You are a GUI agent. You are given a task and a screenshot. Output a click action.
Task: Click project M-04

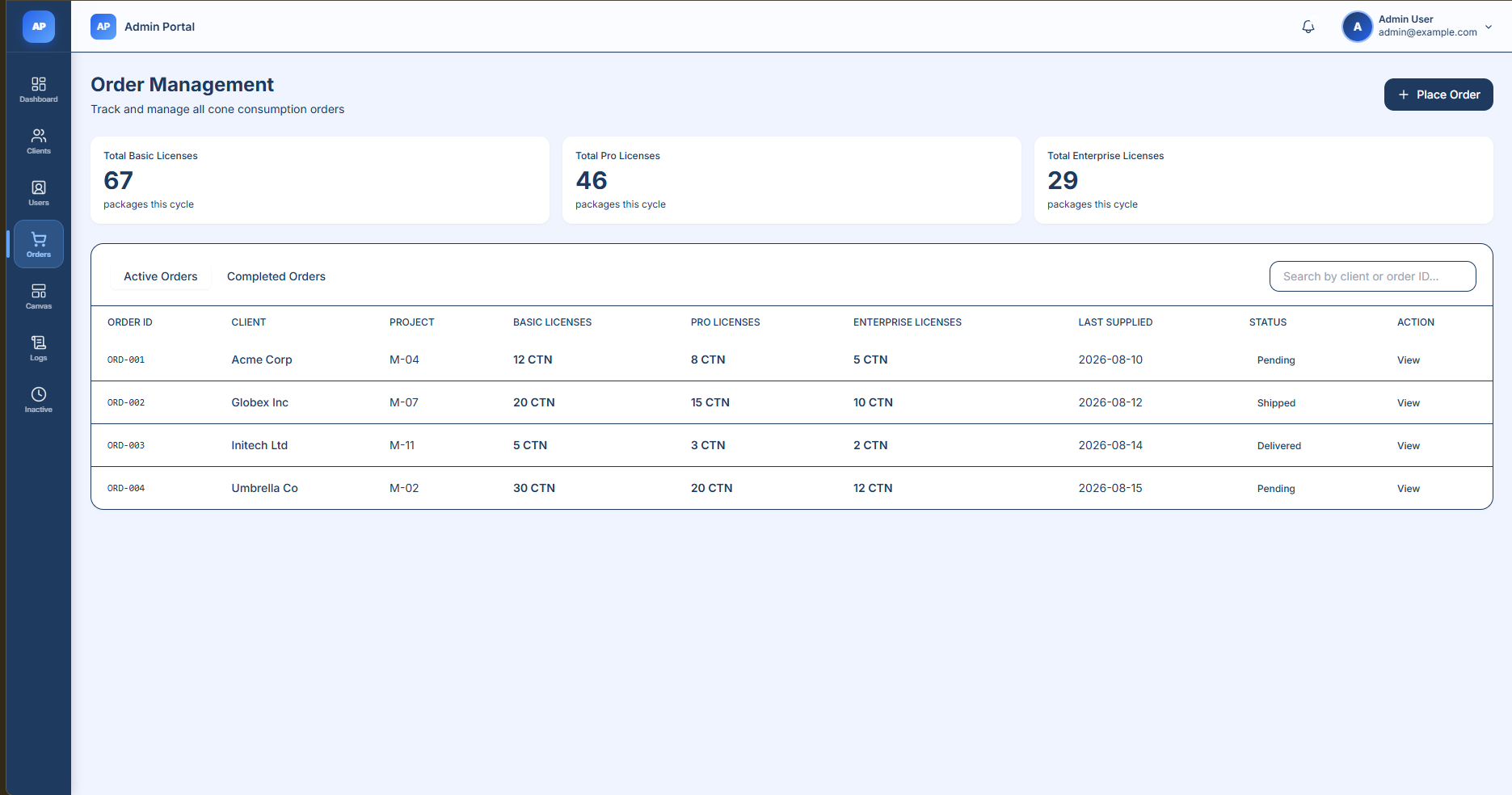[x=404, y=360]
